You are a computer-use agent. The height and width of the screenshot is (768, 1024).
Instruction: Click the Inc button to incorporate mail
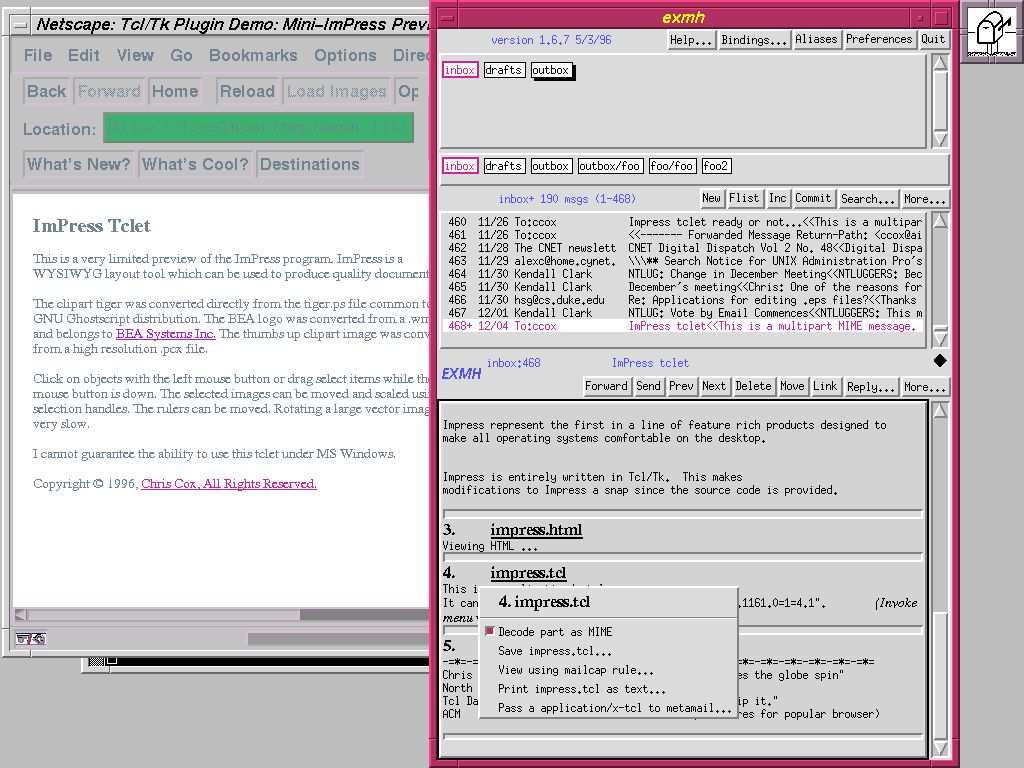point(777,199)
